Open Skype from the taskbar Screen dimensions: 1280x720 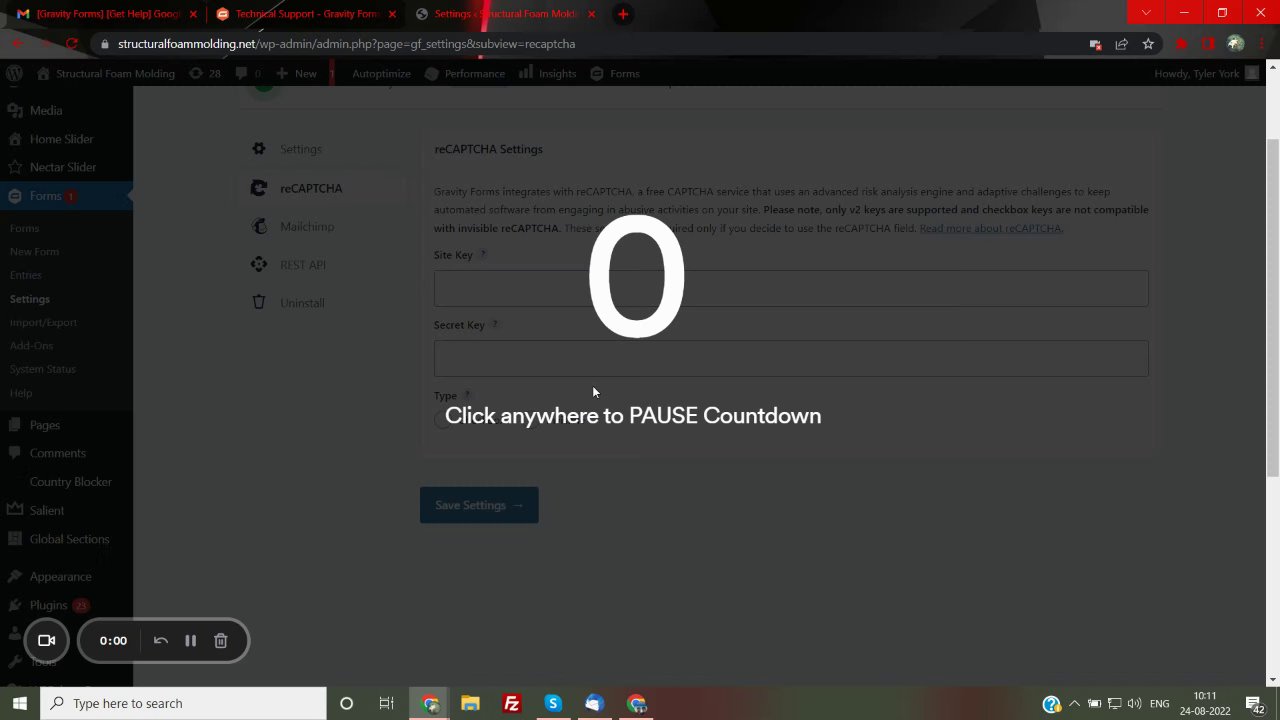pos(552,703)
